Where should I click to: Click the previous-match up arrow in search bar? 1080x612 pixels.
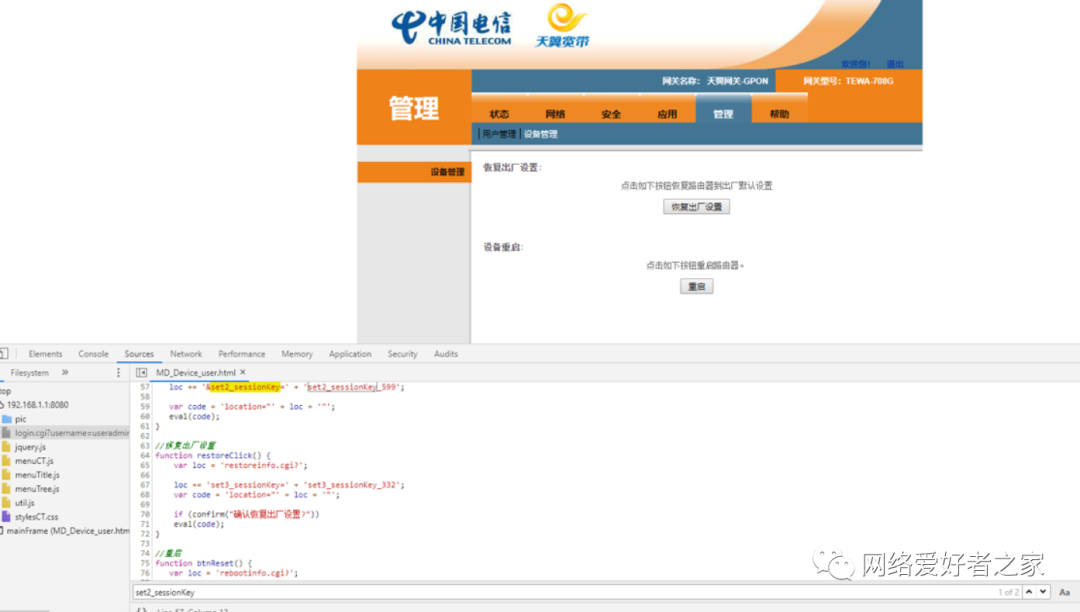(1029, 592)
